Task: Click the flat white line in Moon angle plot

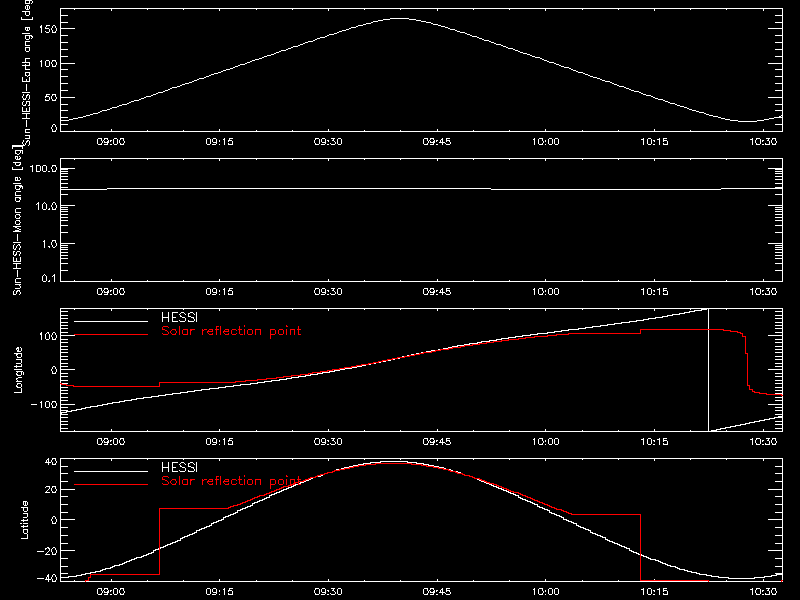Action: pyautogui.click(x=421, y=189)
